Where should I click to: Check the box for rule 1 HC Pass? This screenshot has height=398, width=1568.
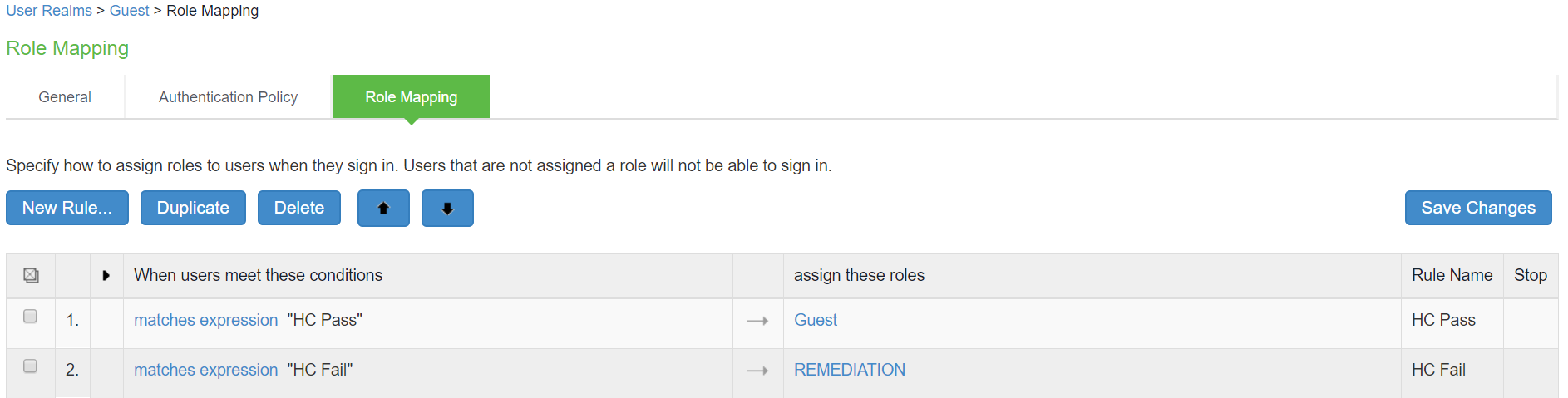click(31, 317)
